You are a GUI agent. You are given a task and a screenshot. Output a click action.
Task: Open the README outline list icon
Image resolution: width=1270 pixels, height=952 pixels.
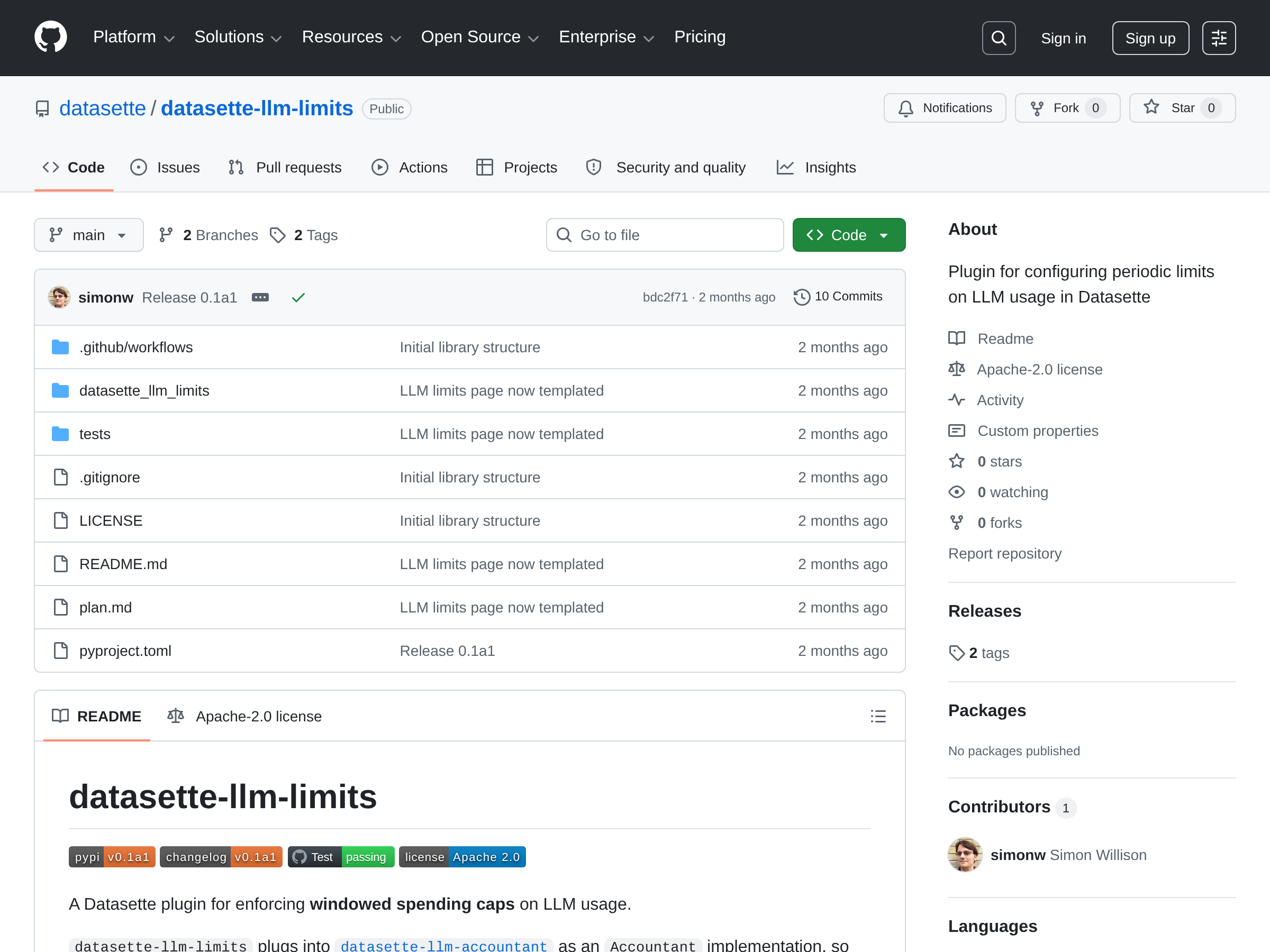[x=878, y=716]
